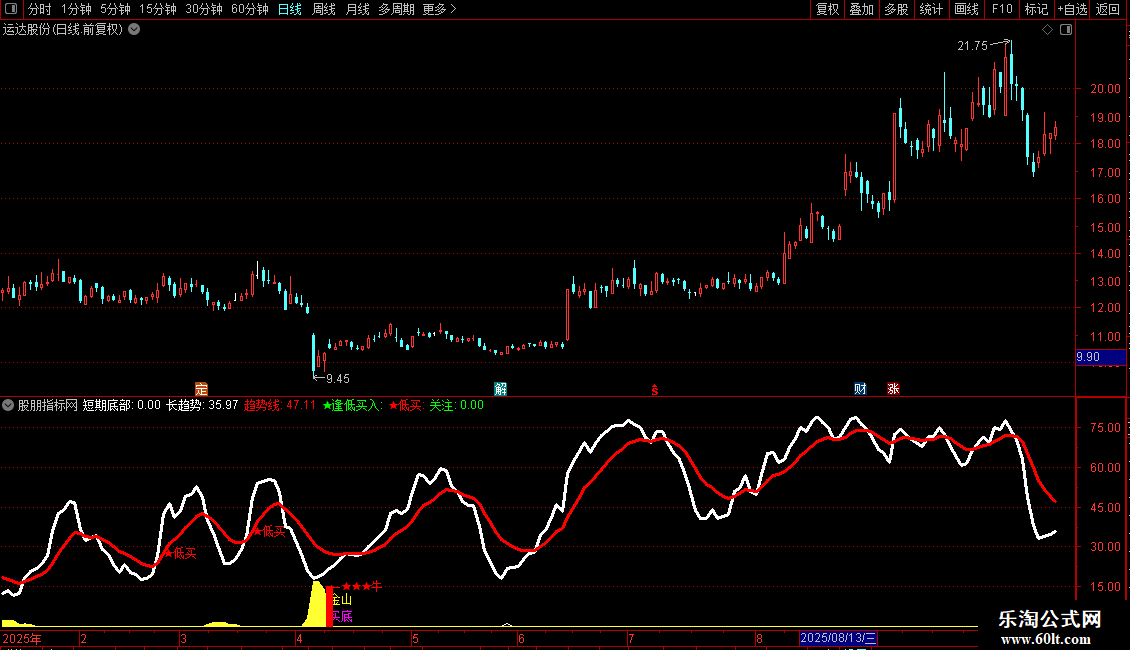Click the 金山 signal label
1130x650 pixels.
coord(342,600)
